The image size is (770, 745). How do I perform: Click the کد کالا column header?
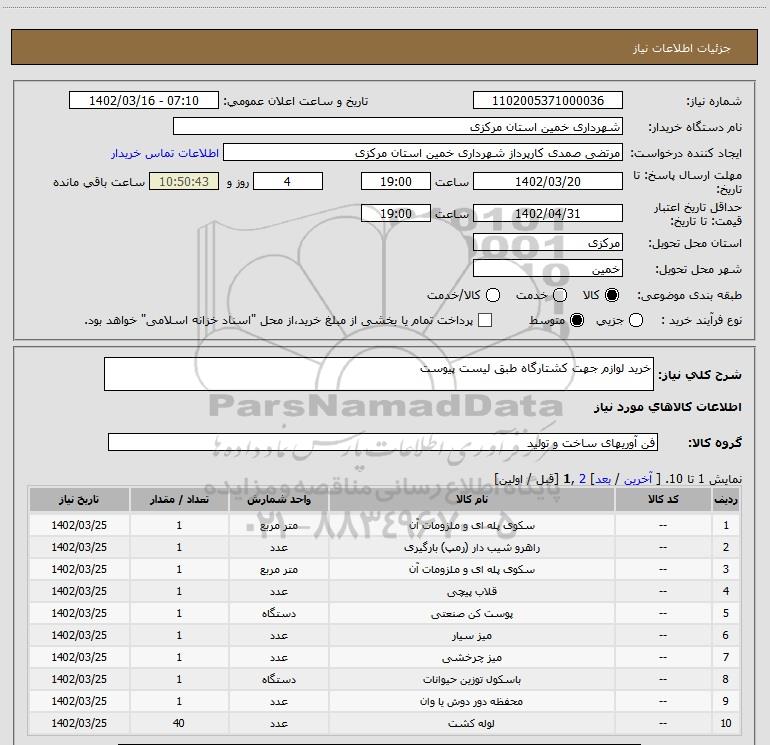pyautogui.click(x=663, y=499)
